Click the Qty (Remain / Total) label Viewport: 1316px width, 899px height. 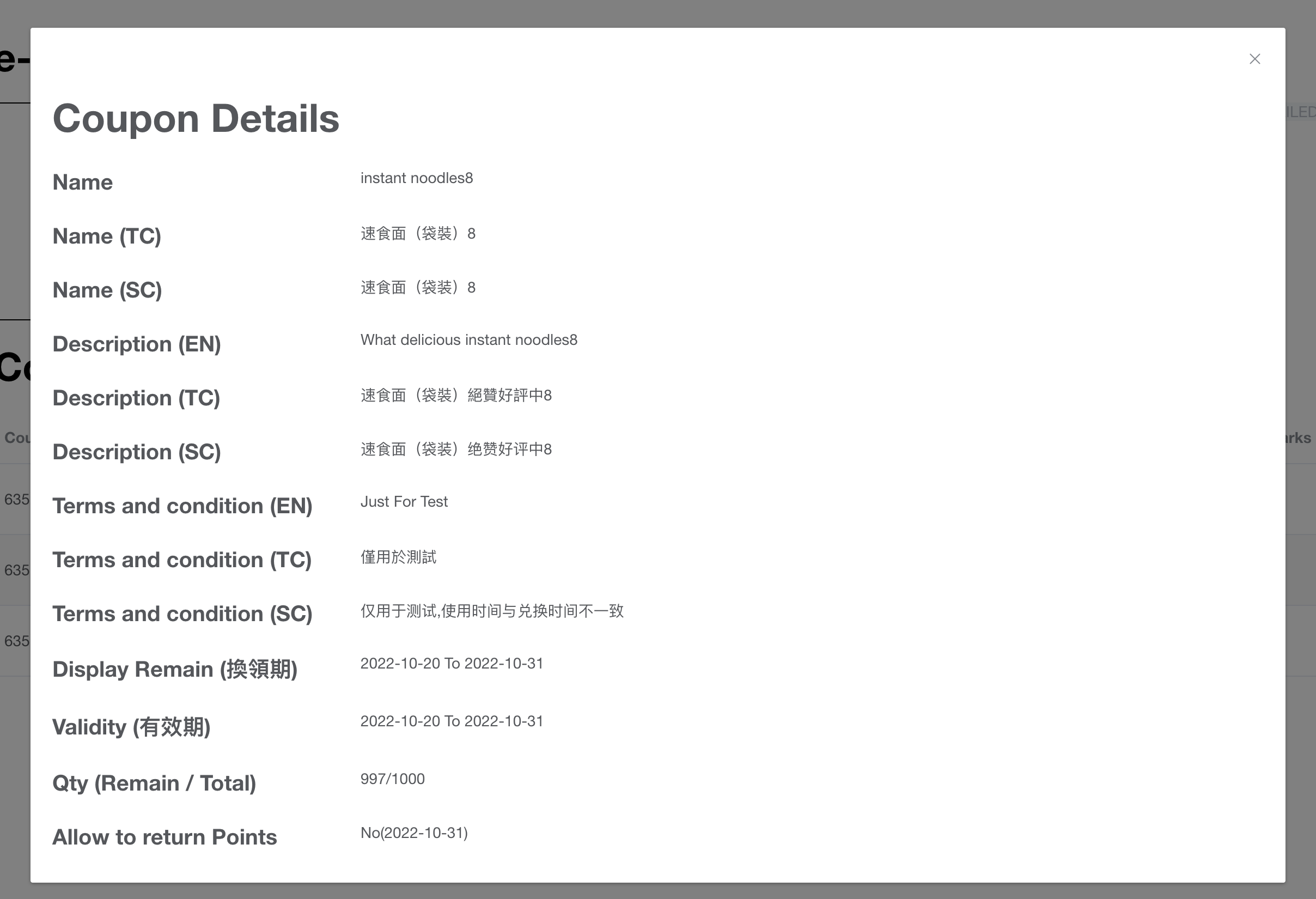point(154,783)
